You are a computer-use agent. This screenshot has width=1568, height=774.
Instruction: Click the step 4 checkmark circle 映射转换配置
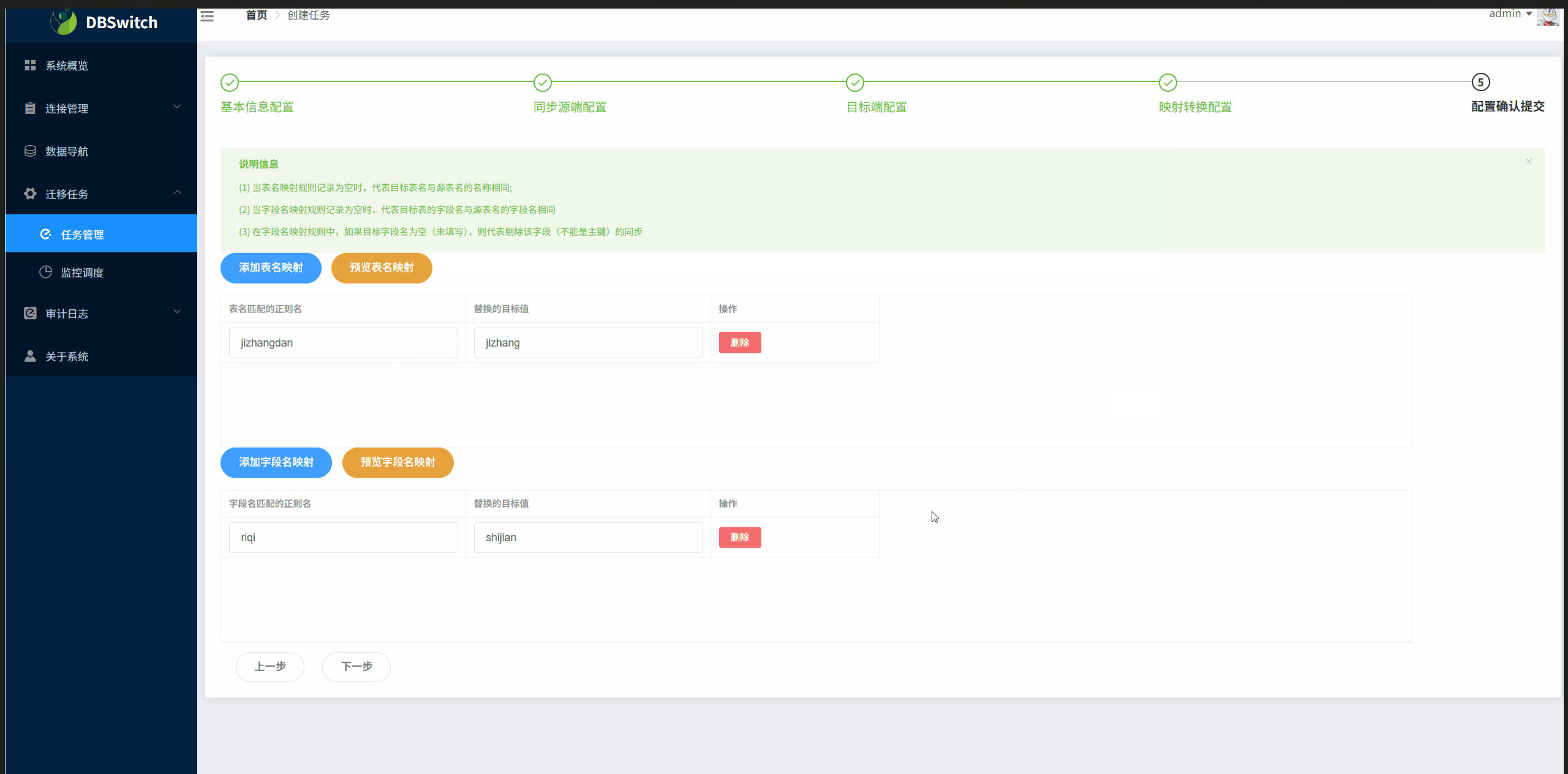[x=1168, y=82]
